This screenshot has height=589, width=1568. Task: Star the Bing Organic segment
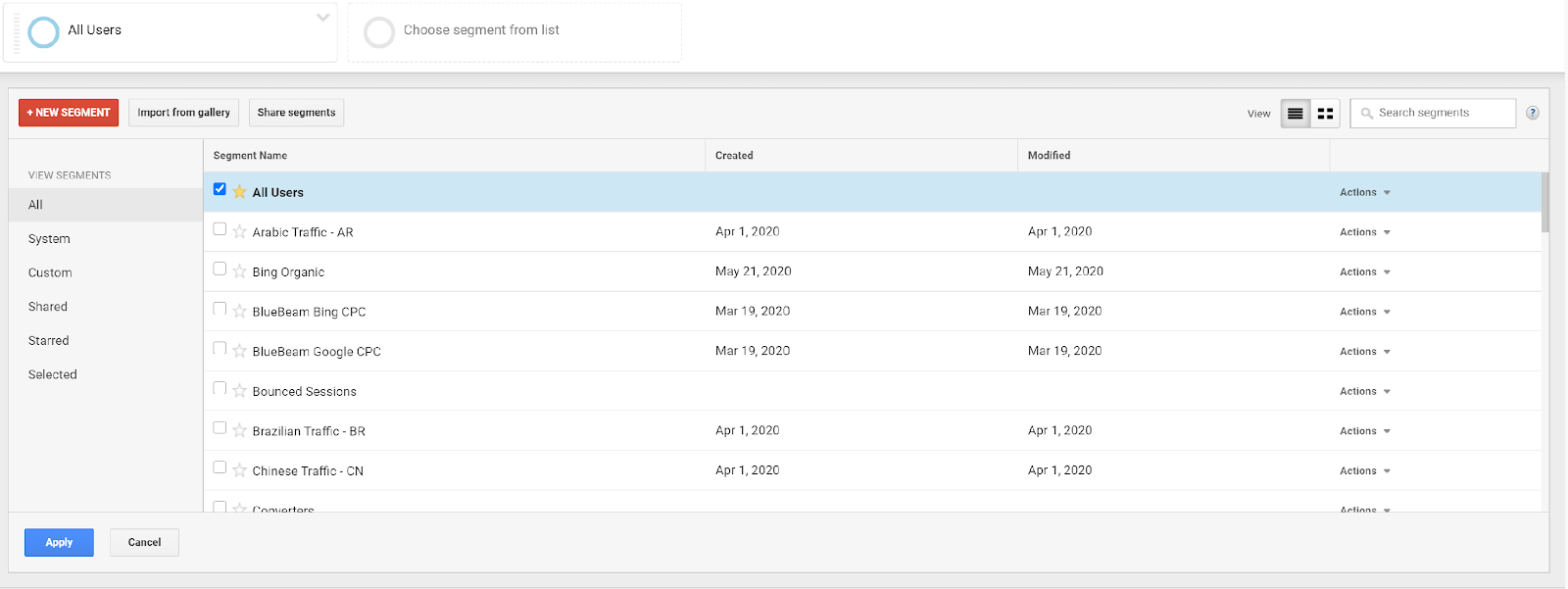[239, 271]
